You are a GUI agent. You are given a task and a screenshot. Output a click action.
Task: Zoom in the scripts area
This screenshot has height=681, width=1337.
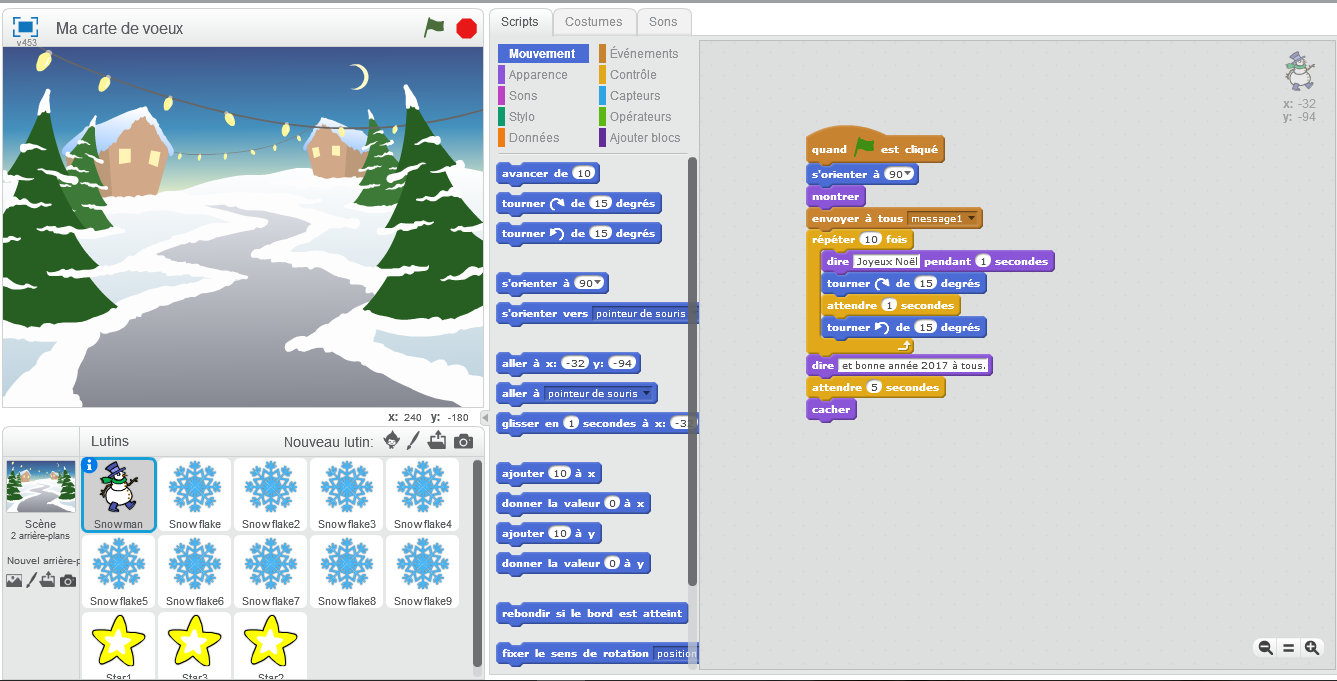(1311, 648)
